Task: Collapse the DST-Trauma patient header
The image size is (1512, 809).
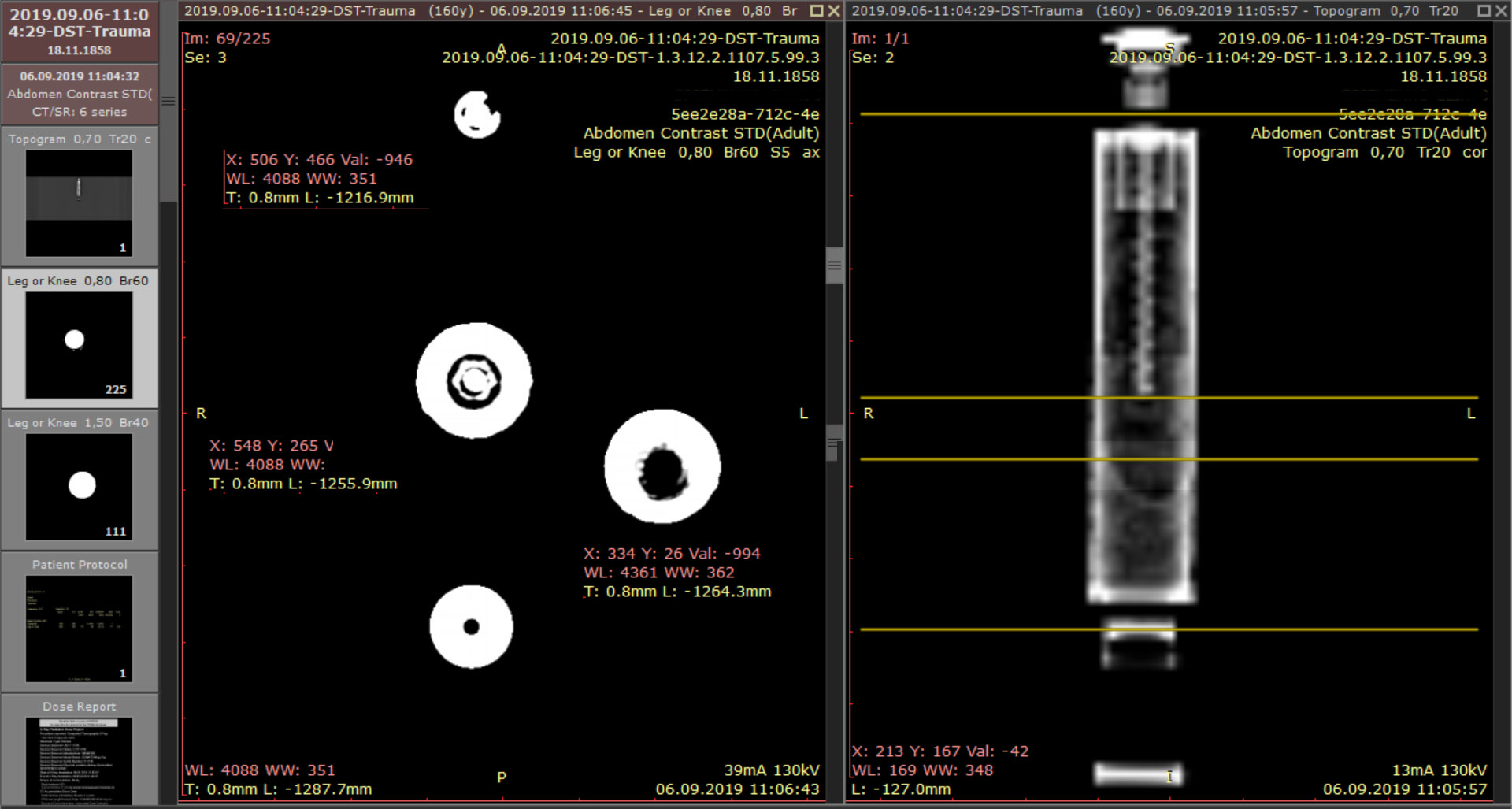Action: [x=79, y=32]
